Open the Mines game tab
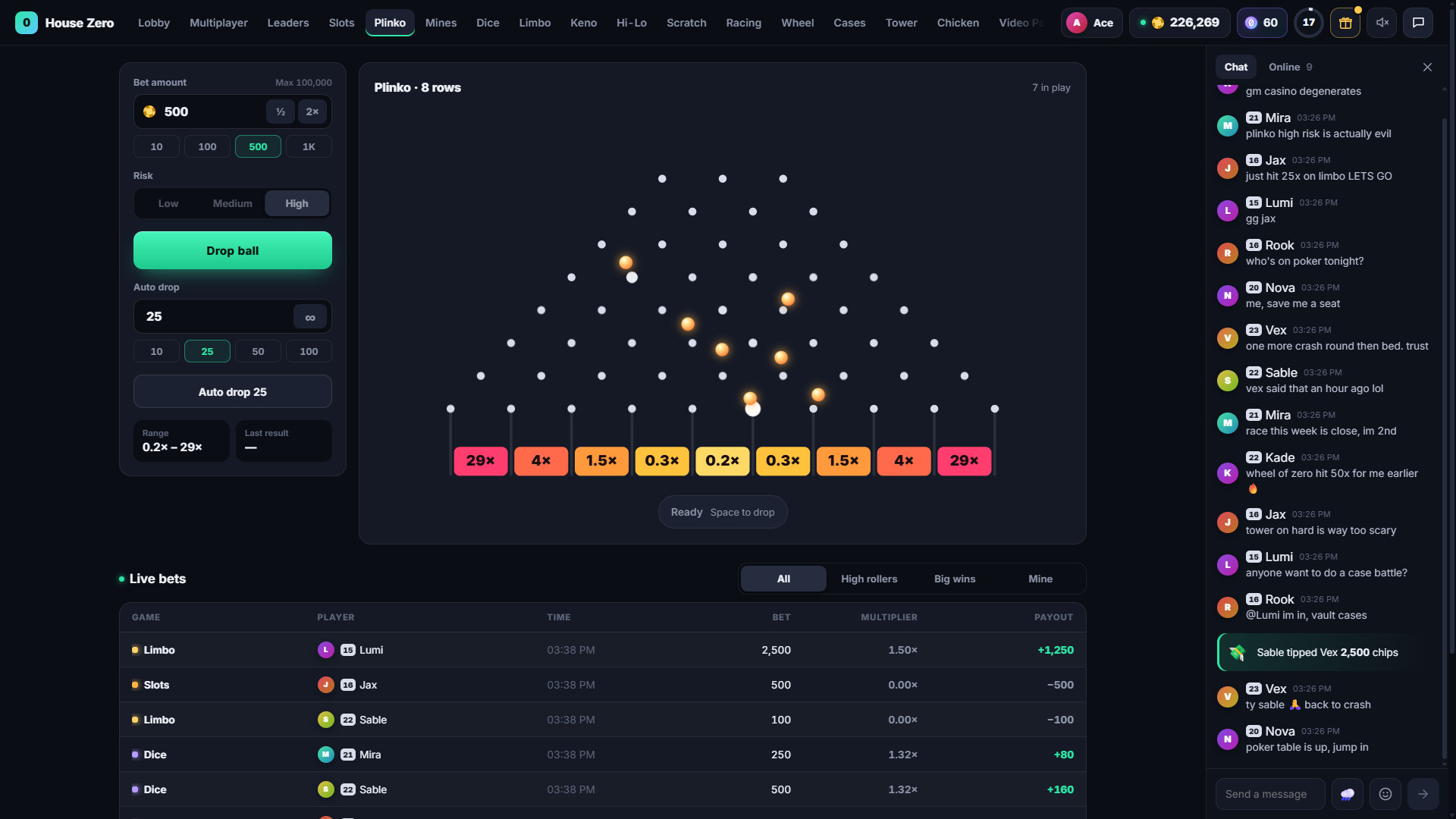 coord(441,23)
